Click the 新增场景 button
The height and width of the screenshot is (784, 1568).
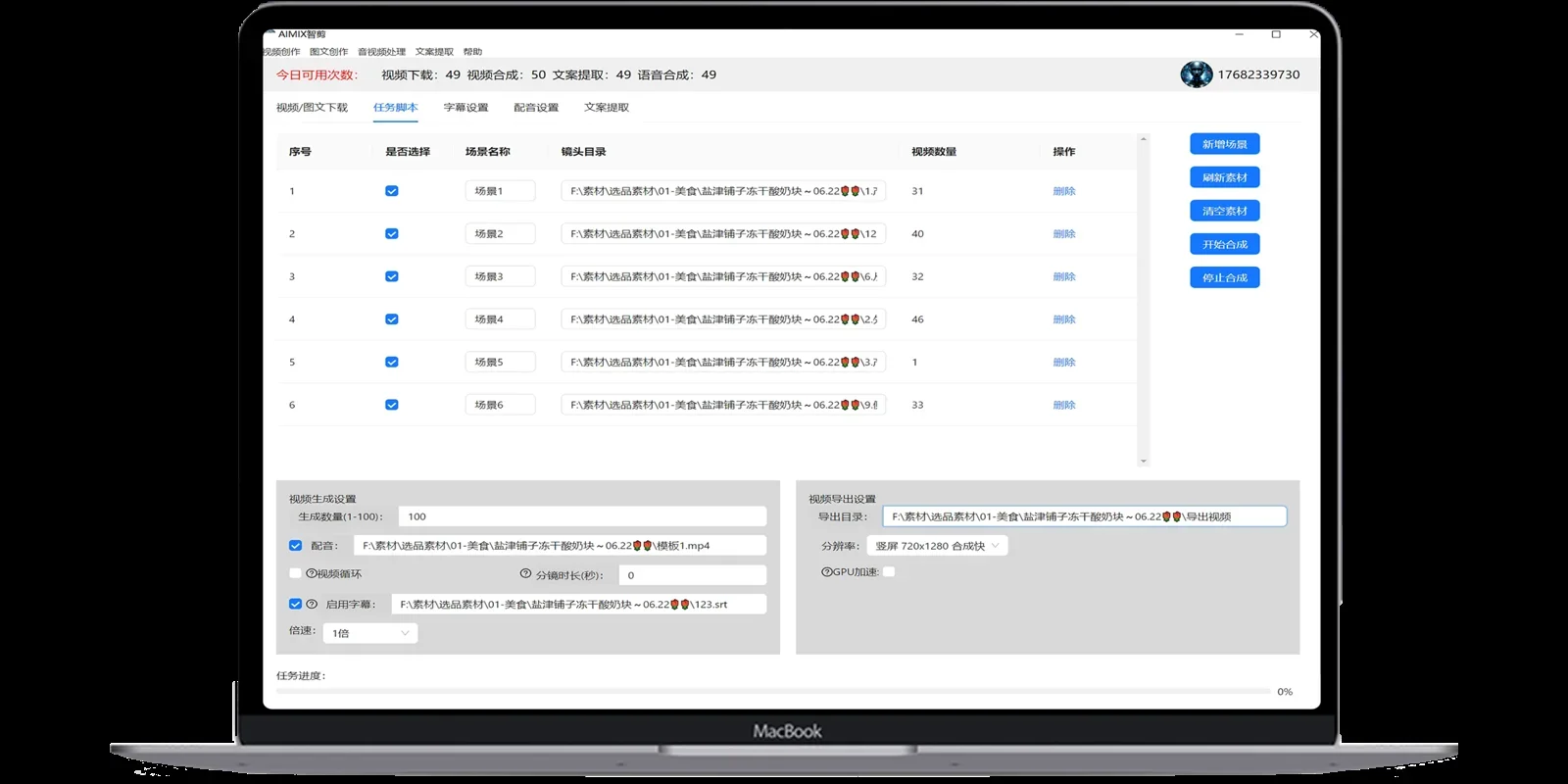pyautogui.click(x=1225, y=144)
